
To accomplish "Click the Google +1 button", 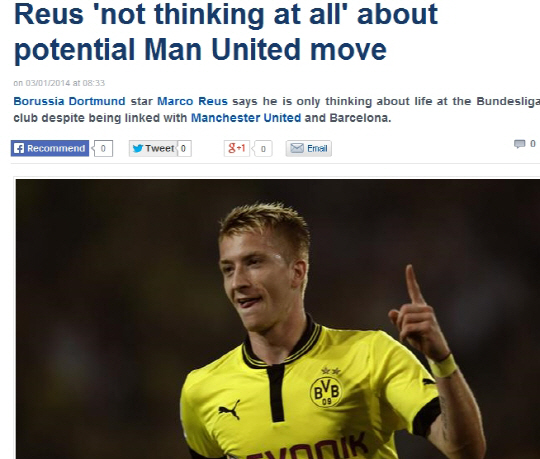I will (237, 148).
